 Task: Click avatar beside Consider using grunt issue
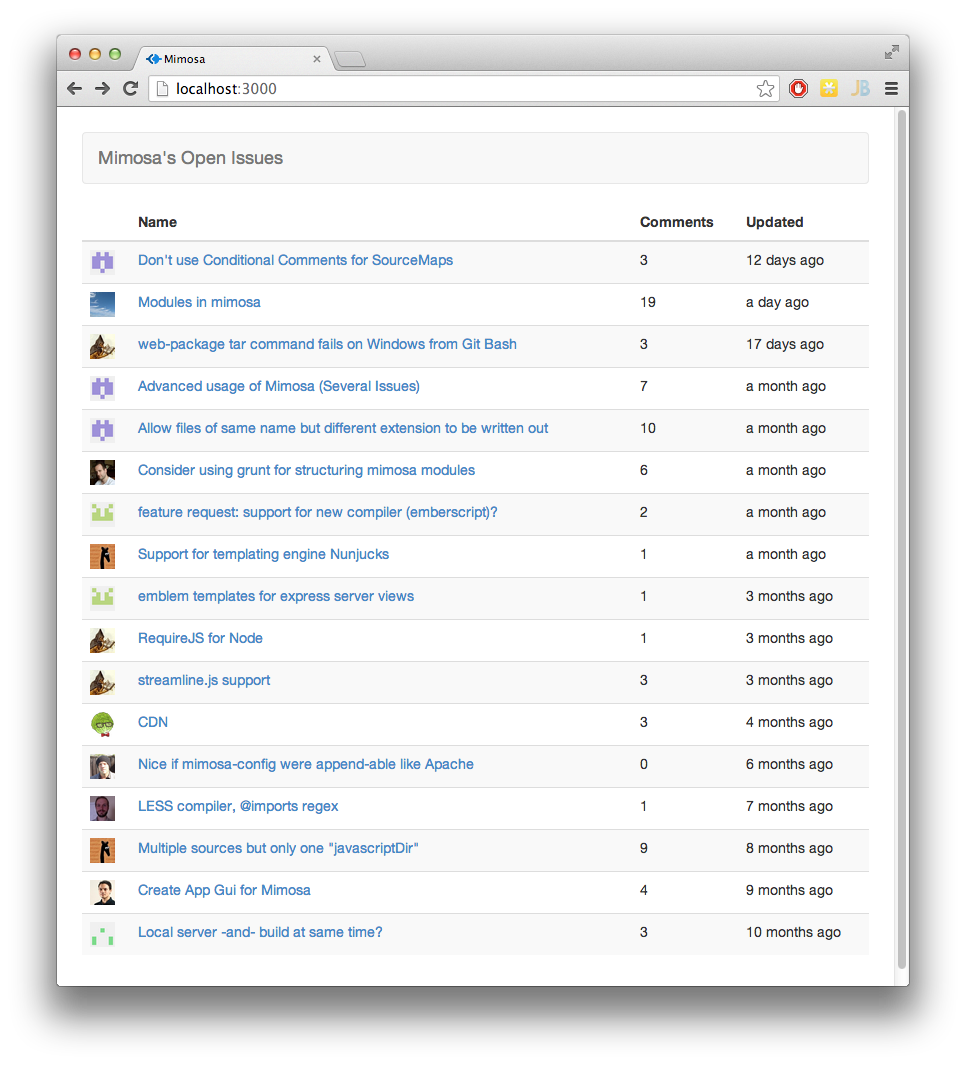point(103,471)
